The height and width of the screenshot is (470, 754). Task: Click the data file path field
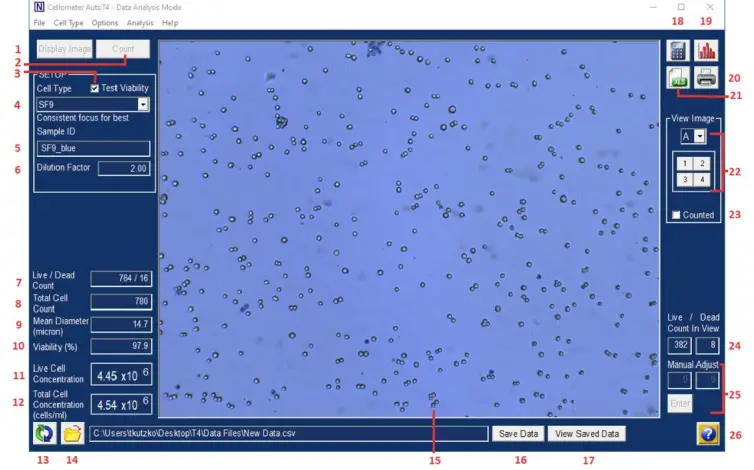289,433
